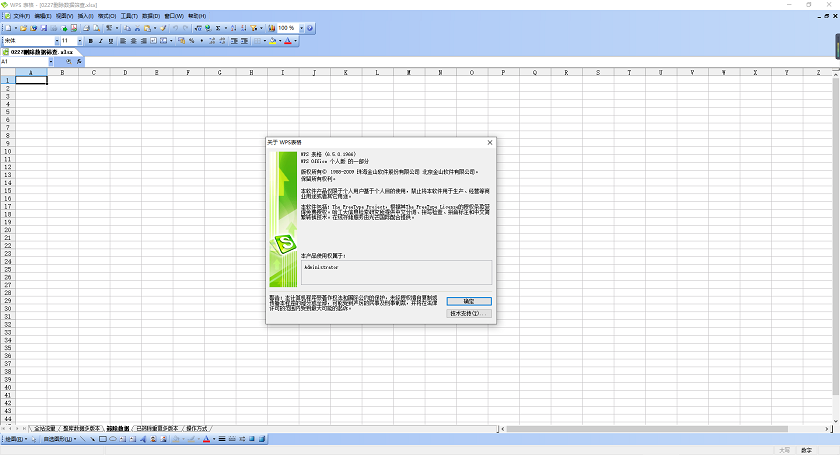Increase the cell indent
Screen dimensions: 840x455
[244, 41]
